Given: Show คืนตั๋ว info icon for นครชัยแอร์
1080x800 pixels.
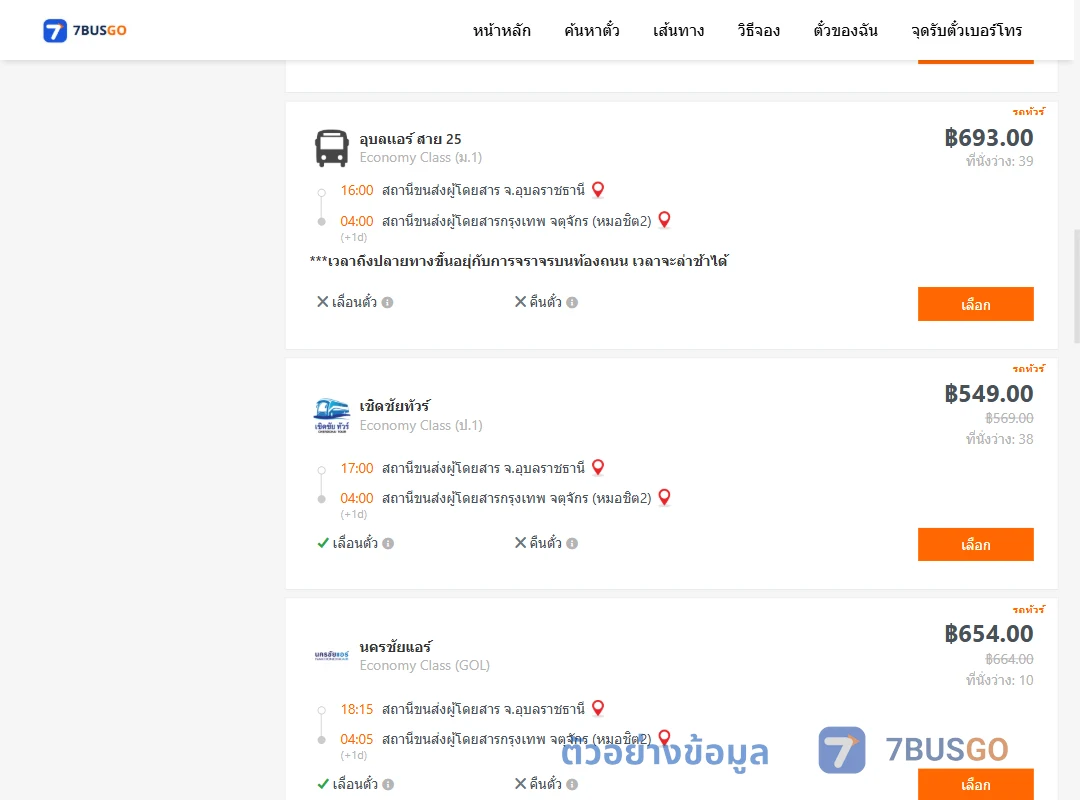Looking at the screenshot, I should tap(572, 784).
